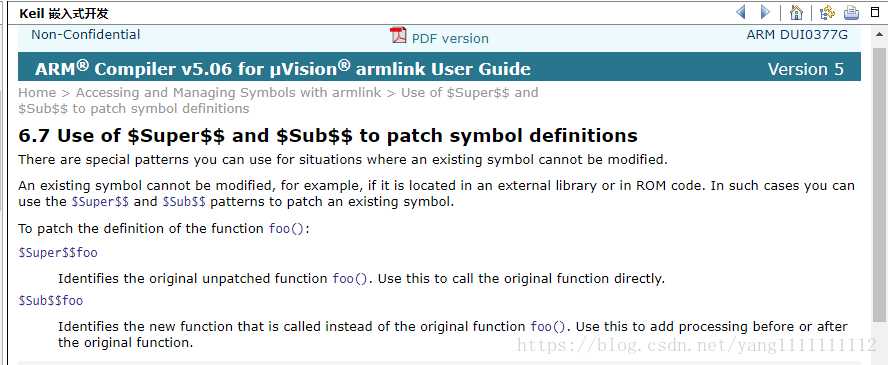
Task: Click the Keil 嵌入式开发 title text
Action: click(63, 13)
